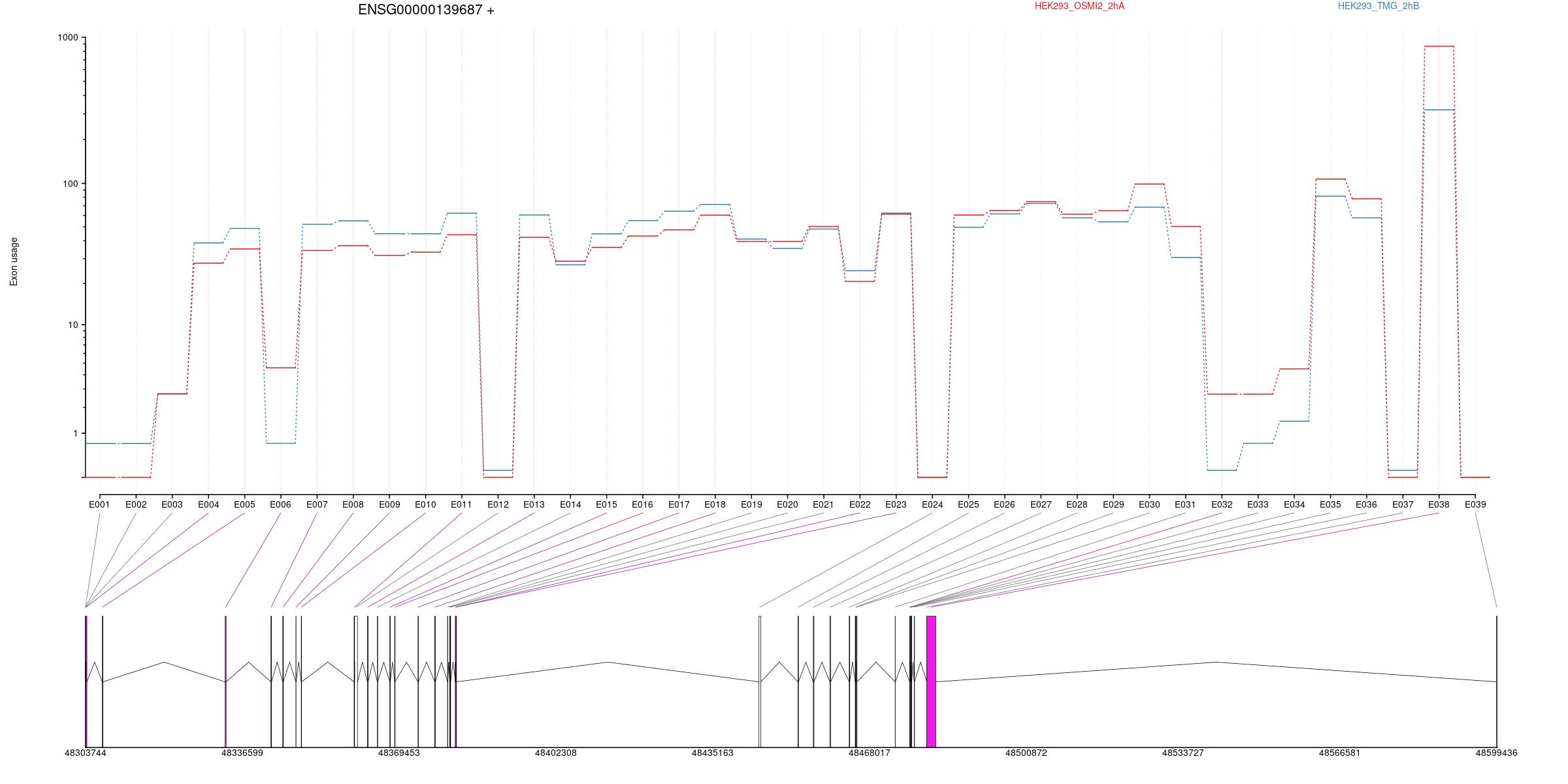This screenshot has width=1568, height=784.
Task: Select exon label E022
Action: (x=860, y=504)
